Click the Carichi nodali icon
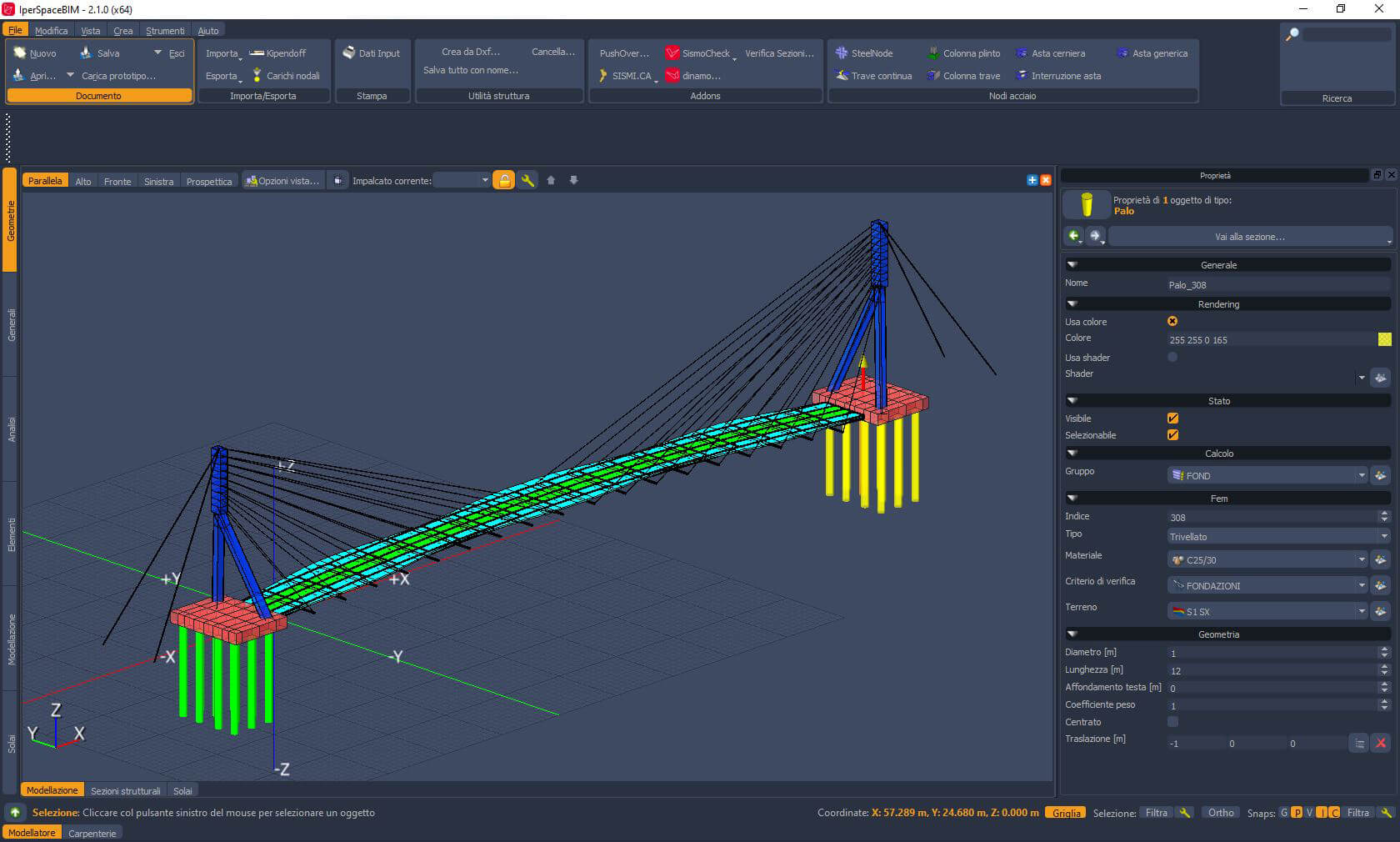 pos(257,76)
